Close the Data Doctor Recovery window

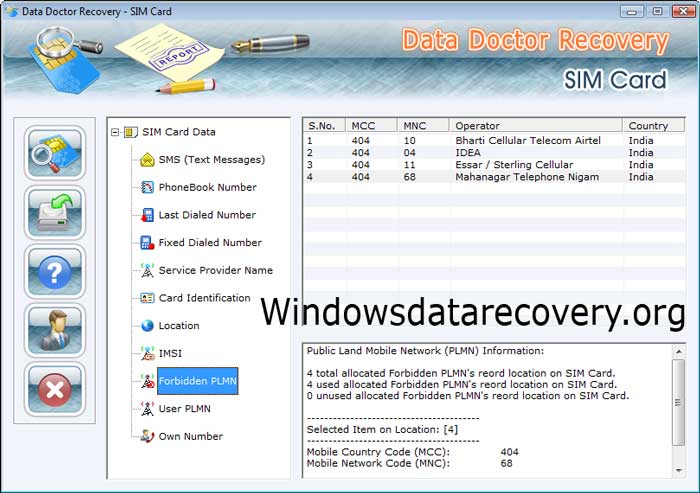point(683,11)
